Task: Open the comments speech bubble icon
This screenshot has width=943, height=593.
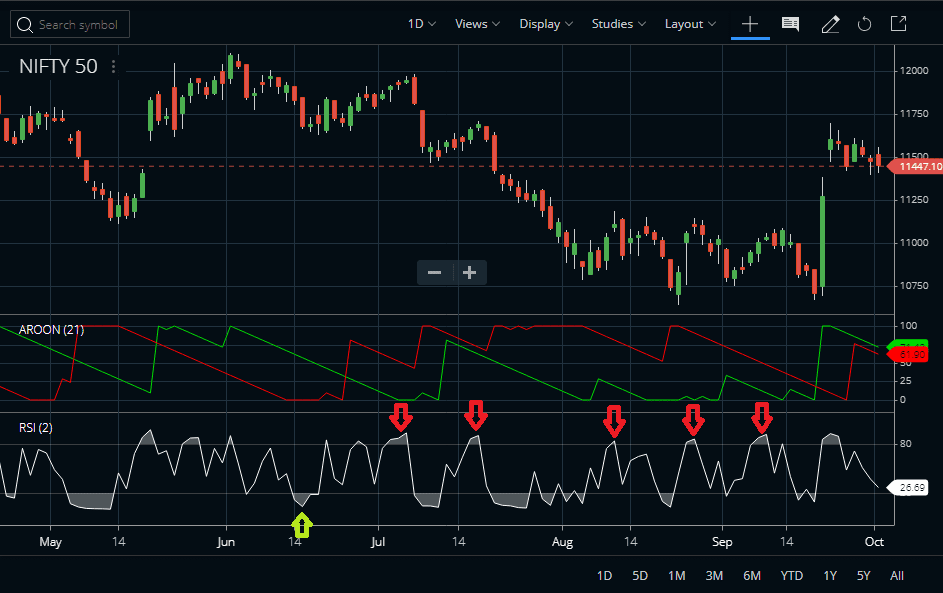Action: click(790, 24)
